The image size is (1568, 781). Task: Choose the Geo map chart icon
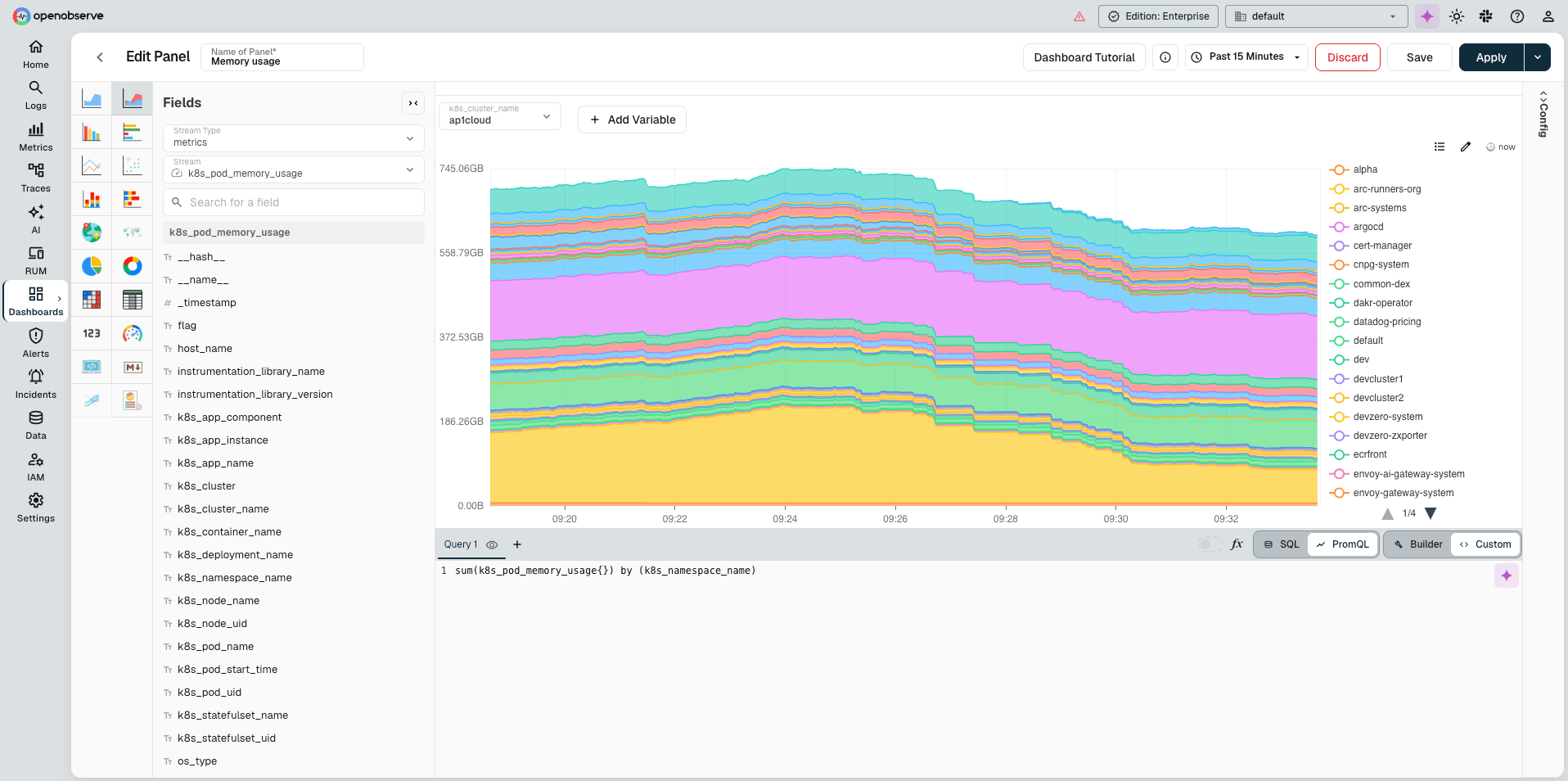92,232
